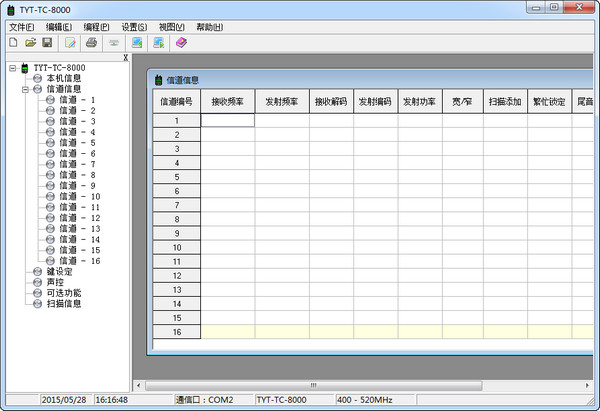Click the 发射编码 column header

[x=376, y=101]
